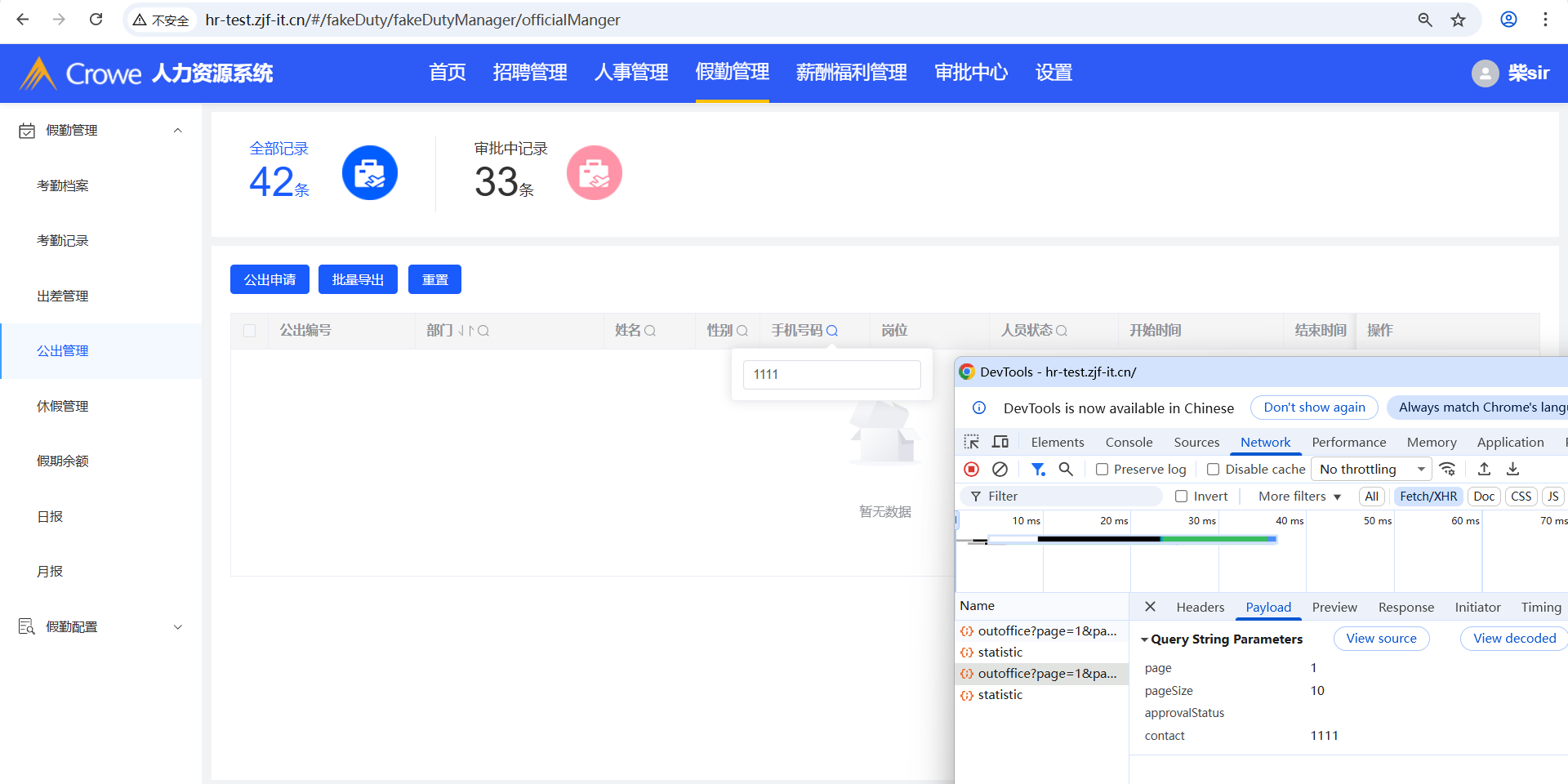Switch to the DevTools Console tab
Viewport: 1568px width, 784px height.
(x=1129, y=442)
